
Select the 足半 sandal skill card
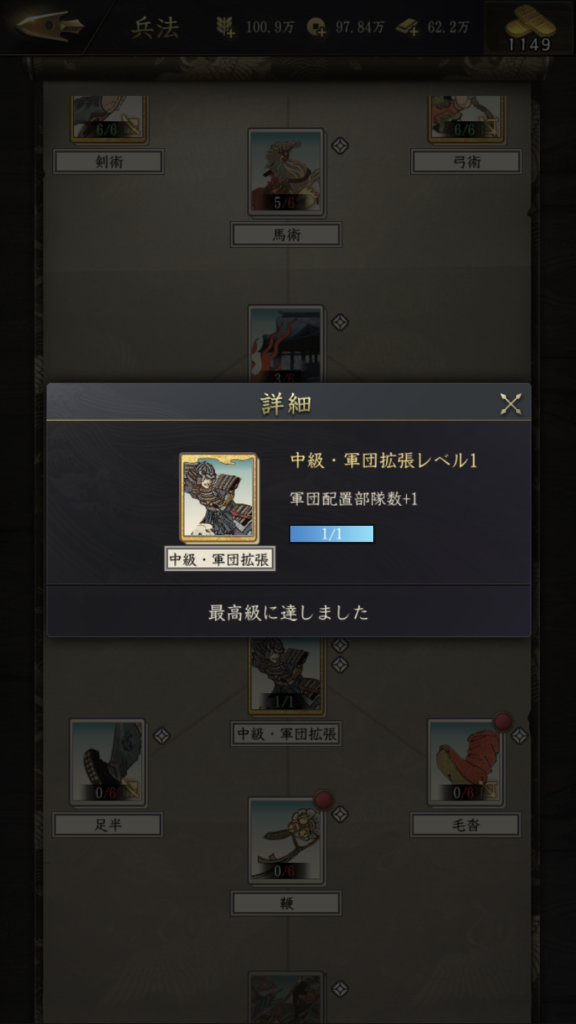click(108, 763)
